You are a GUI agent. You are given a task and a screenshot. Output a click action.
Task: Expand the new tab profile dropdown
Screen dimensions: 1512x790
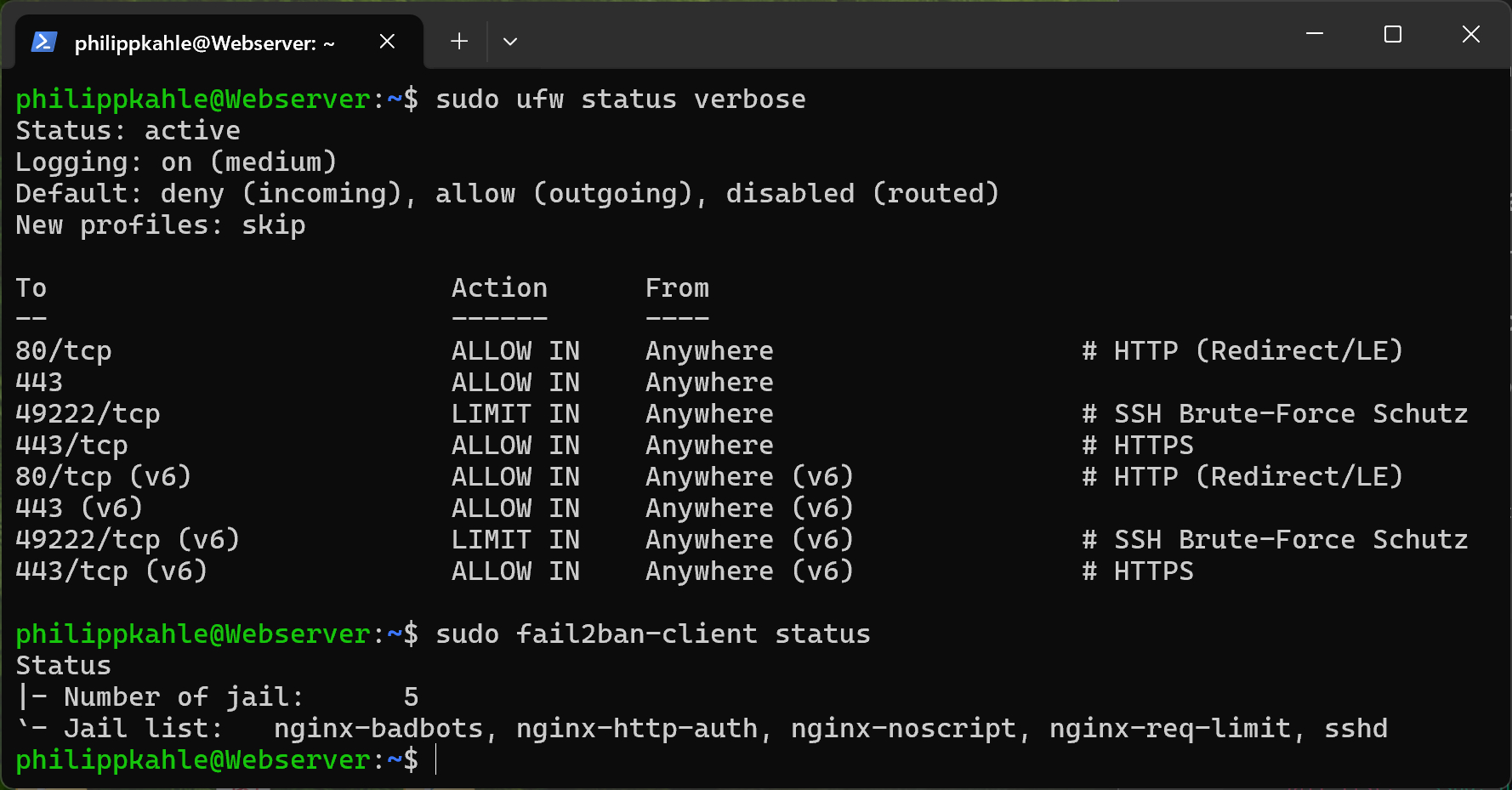pos(510,41)
